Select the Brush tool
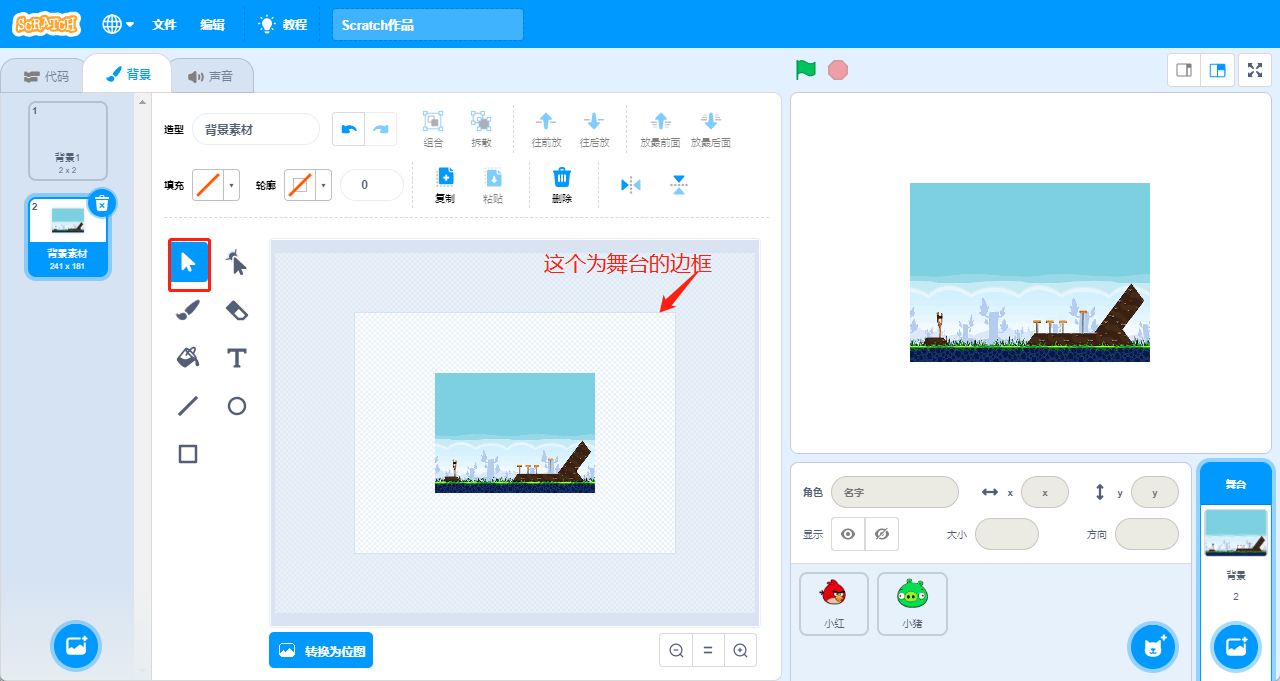Image resolution: width=1280 pixels, height=681 pixels. [188, 311]
